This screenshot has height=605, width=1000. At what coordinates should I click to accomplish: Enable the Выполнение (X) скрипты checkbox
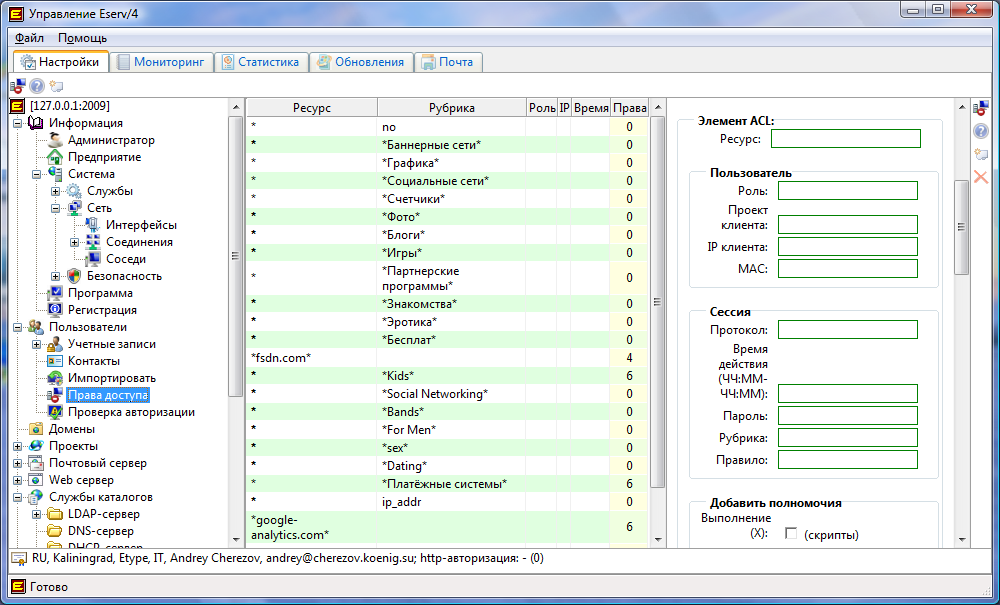point(791,534)
